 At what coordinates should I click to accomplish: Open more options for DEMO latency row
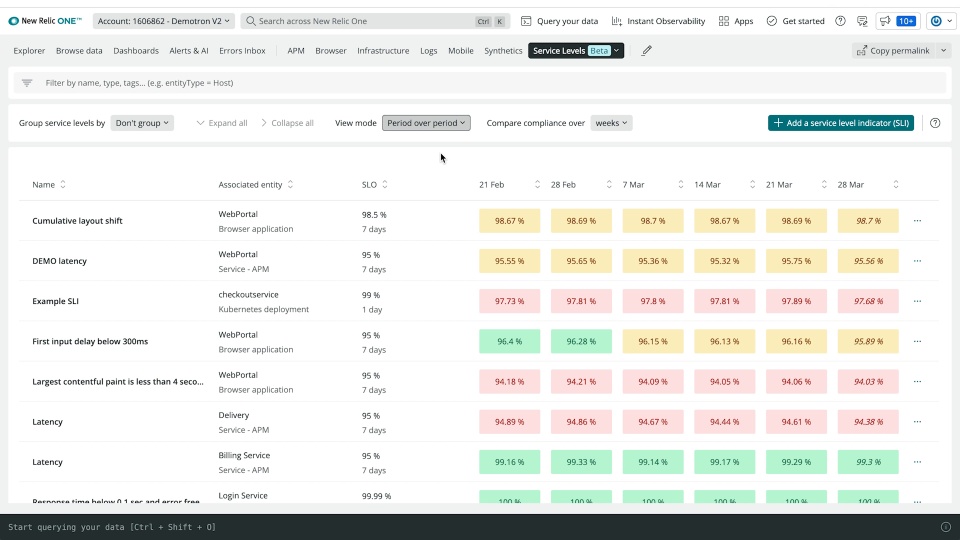point(917,261)
